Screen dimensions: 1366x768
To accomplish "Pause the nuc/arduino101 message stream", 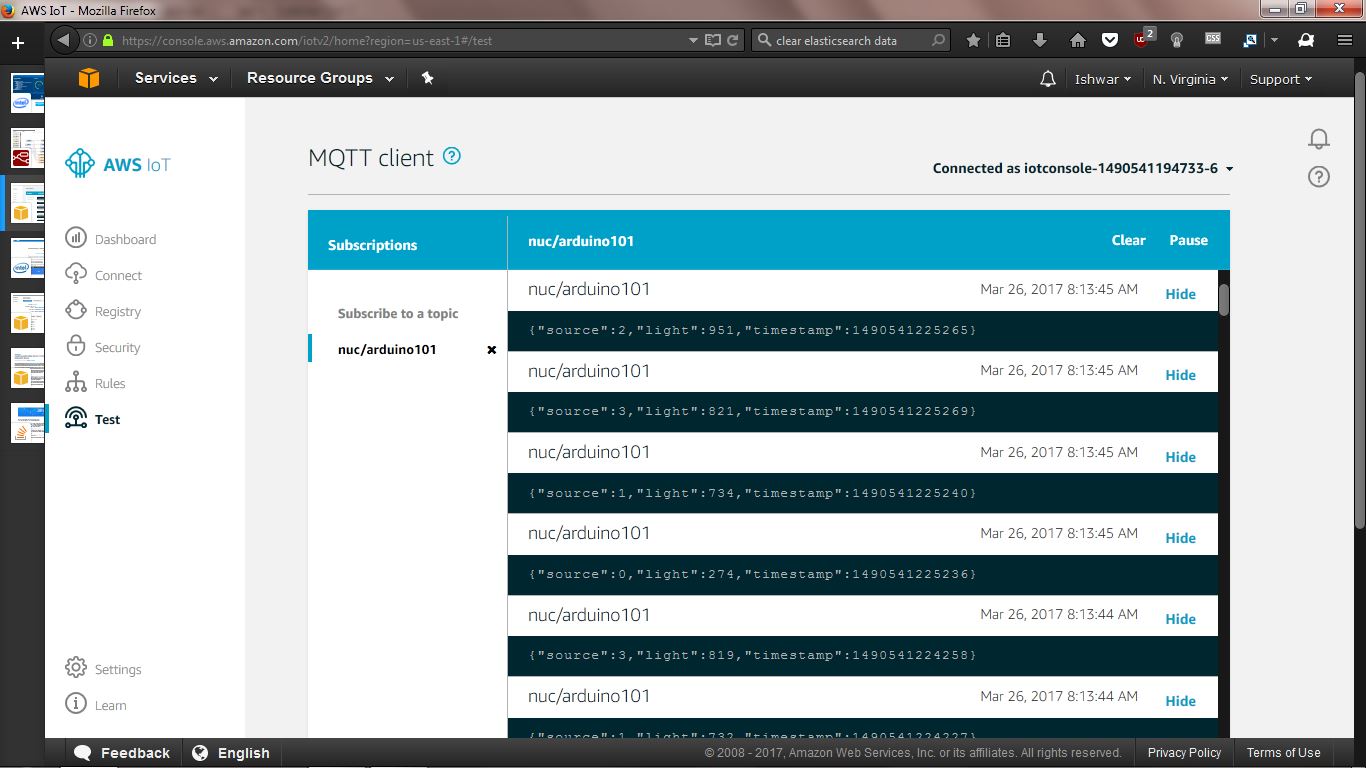I will coord(1189,240).
